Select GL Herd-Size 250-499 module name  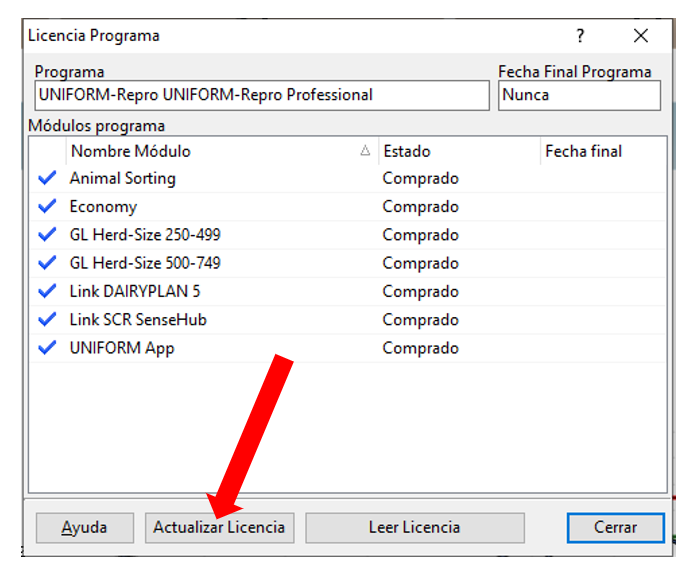click(x=145, y=235)
